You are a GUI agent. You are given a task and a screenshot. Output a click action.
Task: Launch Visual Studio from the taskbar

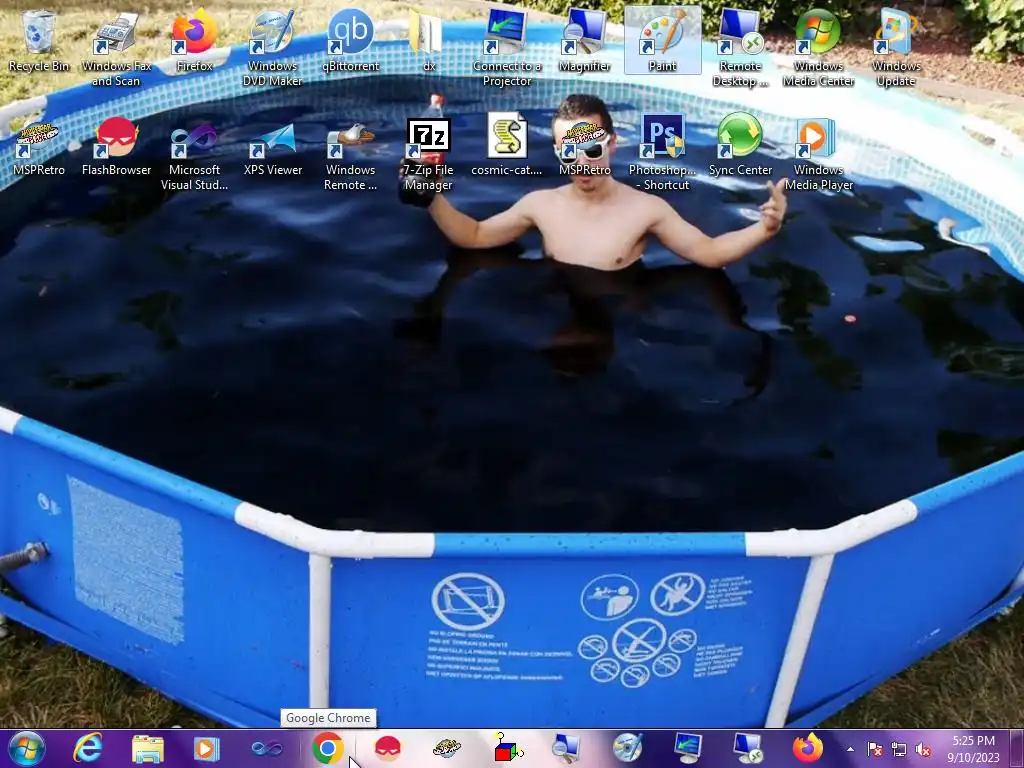point(267,748)
